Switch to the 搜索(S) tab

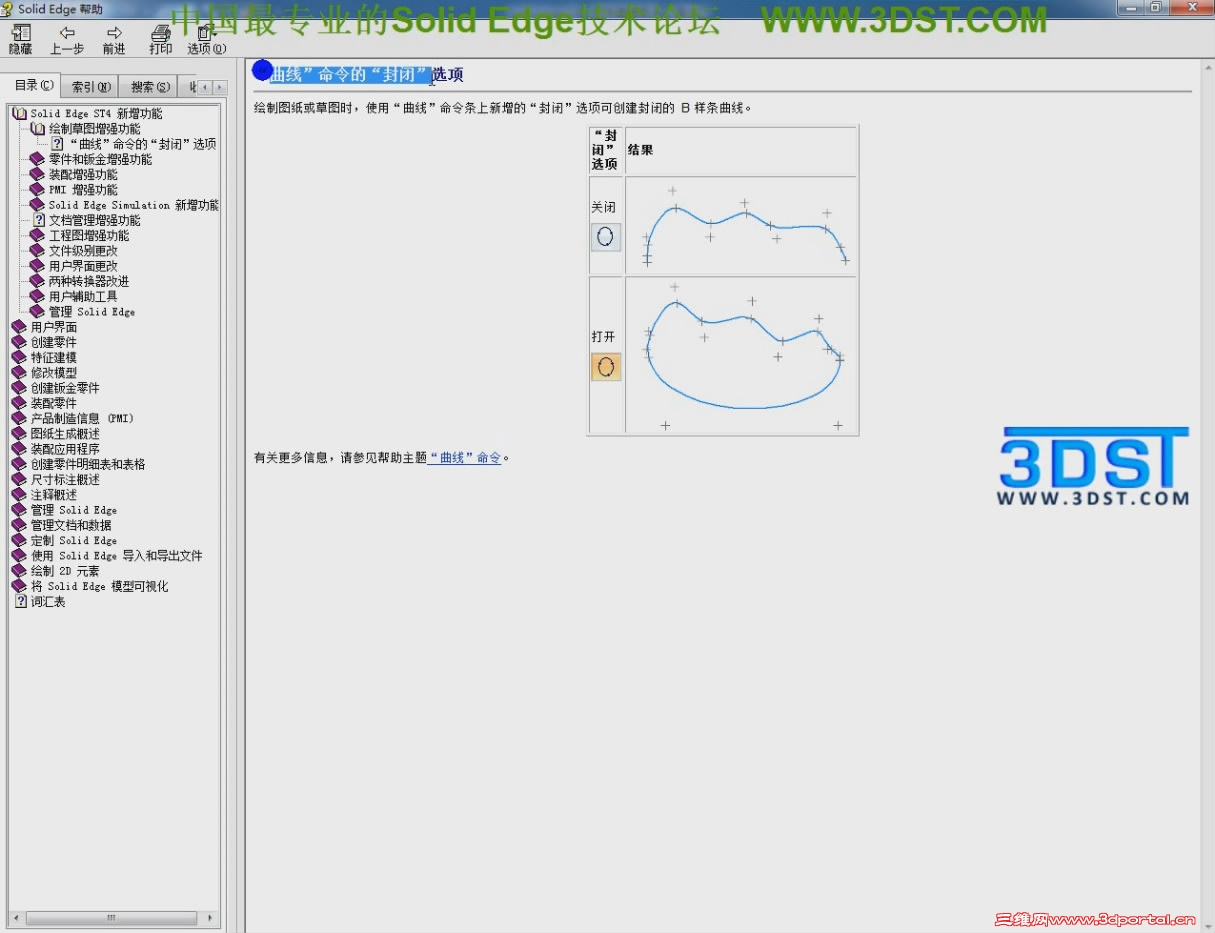click(x=150, y=87)
